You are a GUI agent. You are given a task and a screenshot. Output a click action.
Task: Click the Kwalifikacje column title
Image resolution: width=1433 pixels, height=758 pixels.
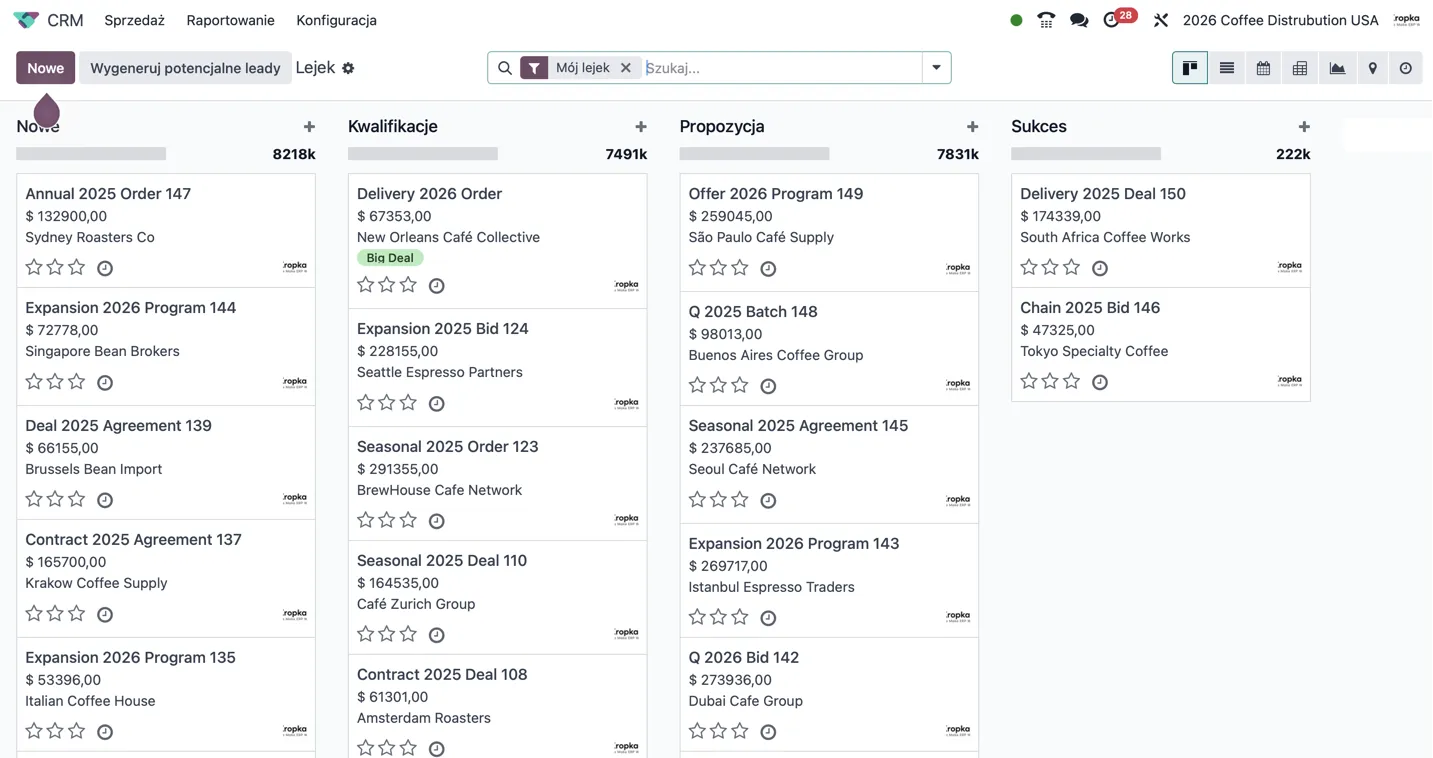tap(393, 126)
